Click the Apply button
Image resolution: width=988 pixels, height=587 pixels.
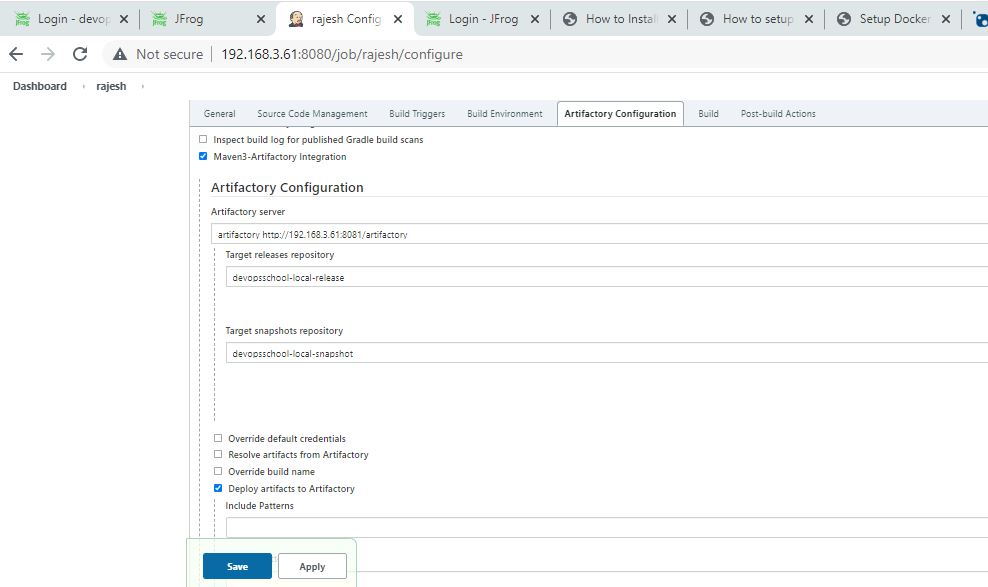[x=312, y=566]
